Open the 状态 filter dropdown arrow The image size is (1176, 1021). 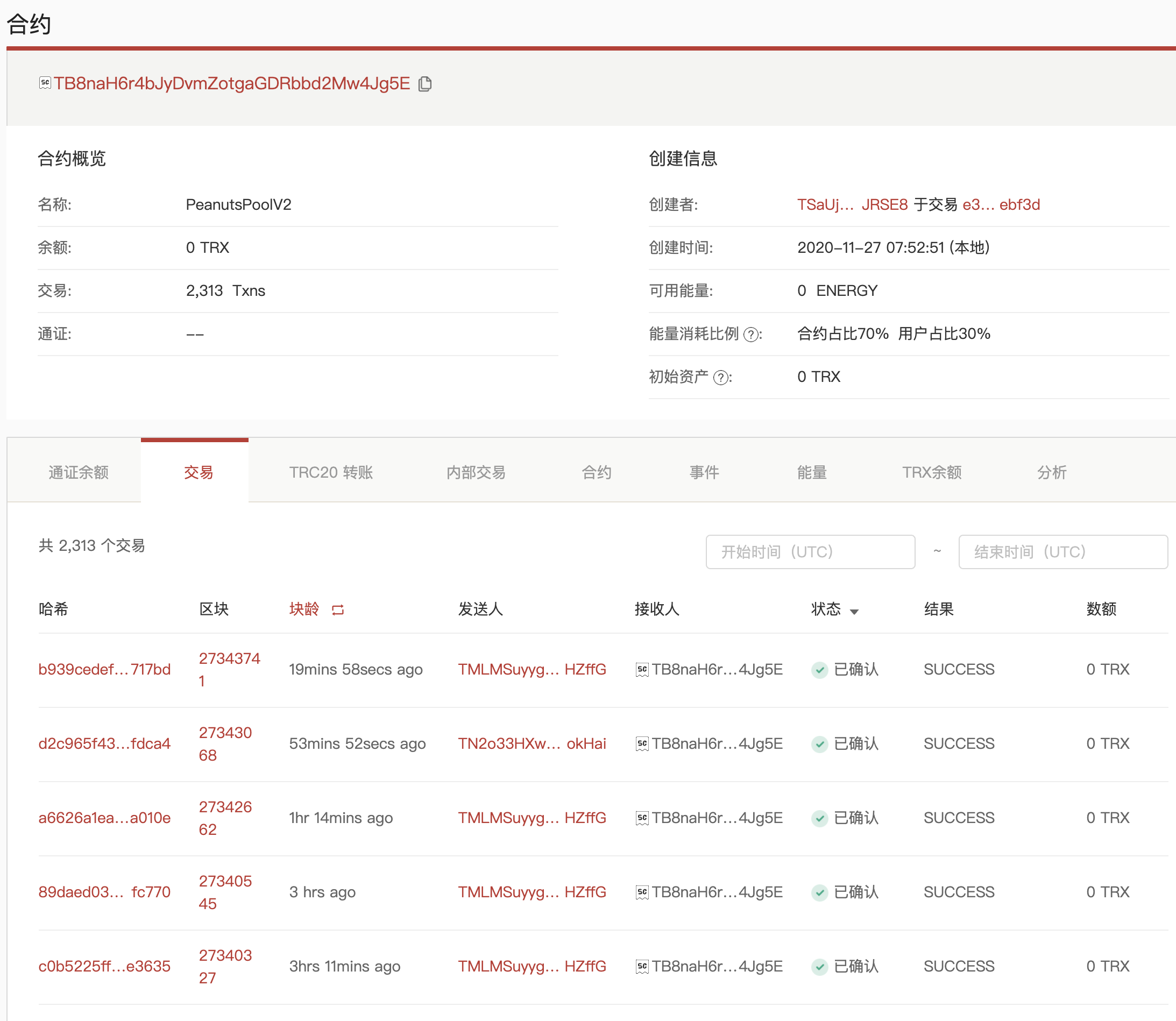coord(854,611)
